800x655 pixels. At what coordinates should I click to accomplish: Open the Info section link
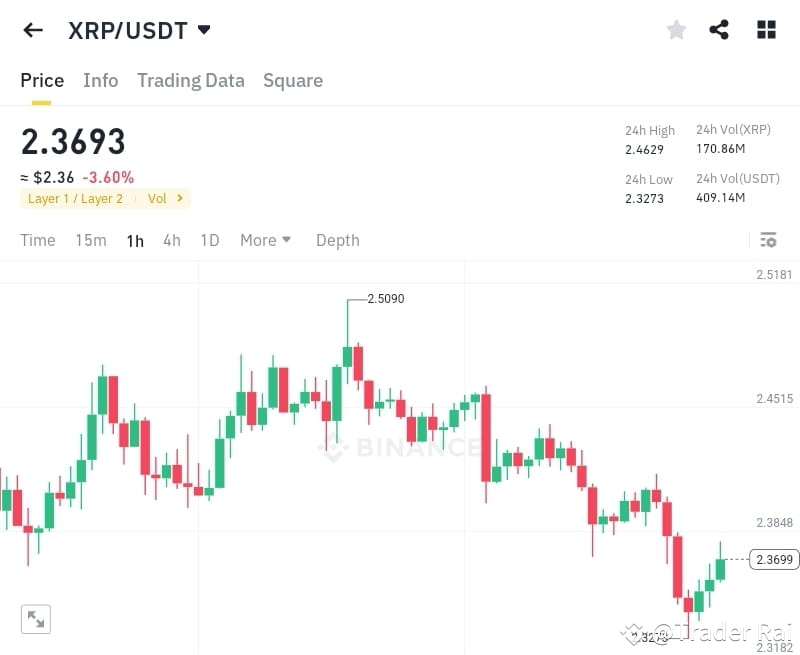coord(100,80)
